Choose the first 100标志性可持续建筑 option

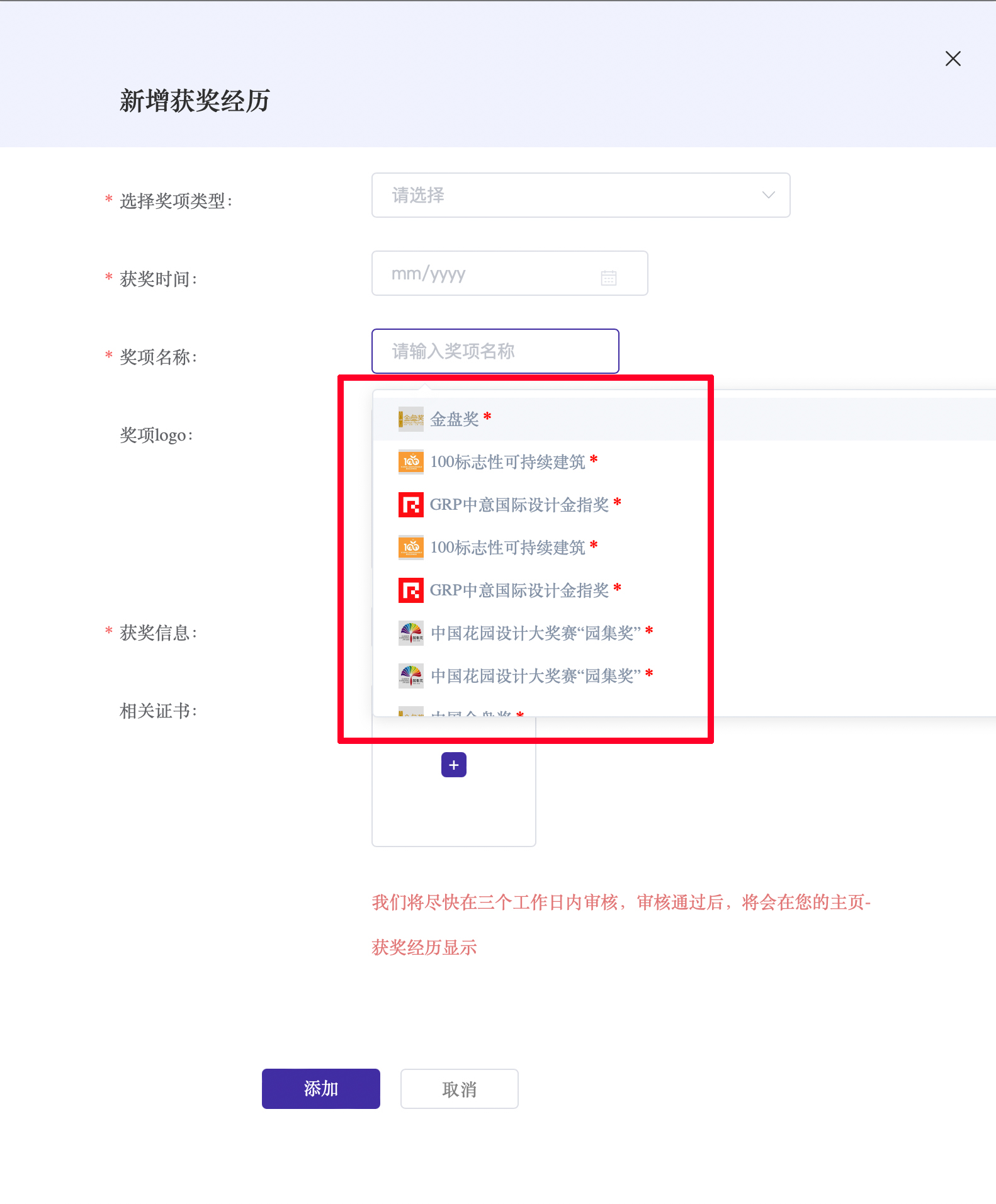click(507, 462)
